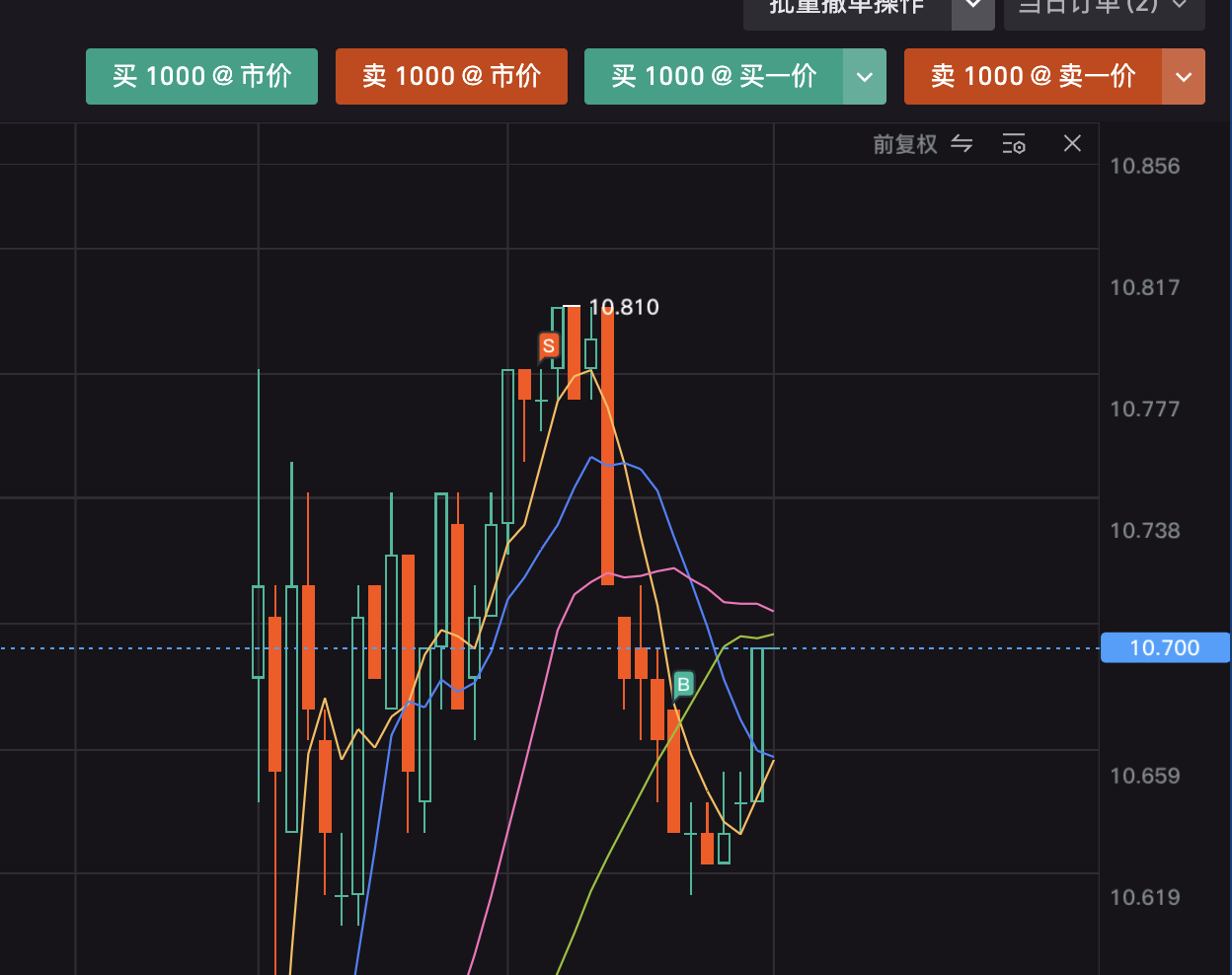Expand the 卖一价 sell button dropdown arrow
Image resolution: width=1232 pixels, height=975 pixels.
click(1184, 77)
